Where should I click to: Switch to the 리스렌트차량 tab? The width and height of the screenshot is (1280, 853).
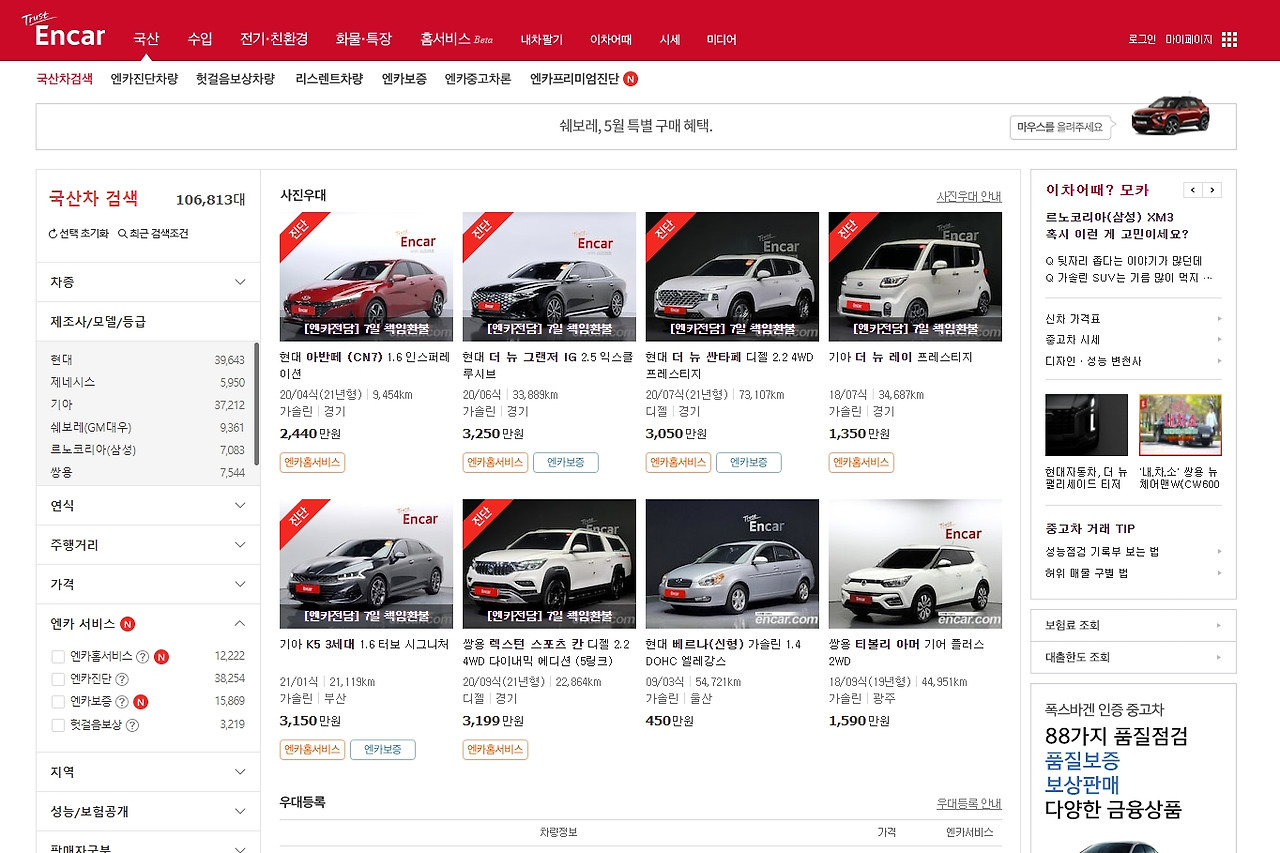(329, 79)
